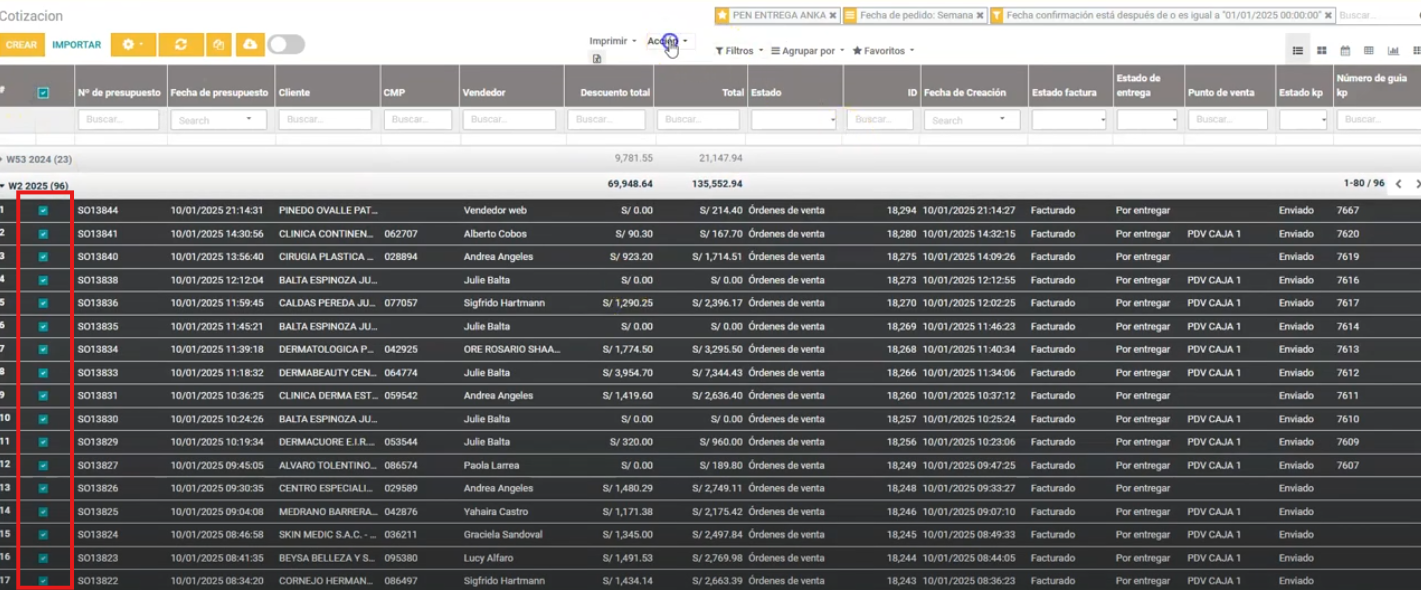Image resolution: width=1421 pixels, height=590 pixels.
Task: Uncheck the checkbox for order SO13844
Action: pyautogui.click(x=43, y=211)
